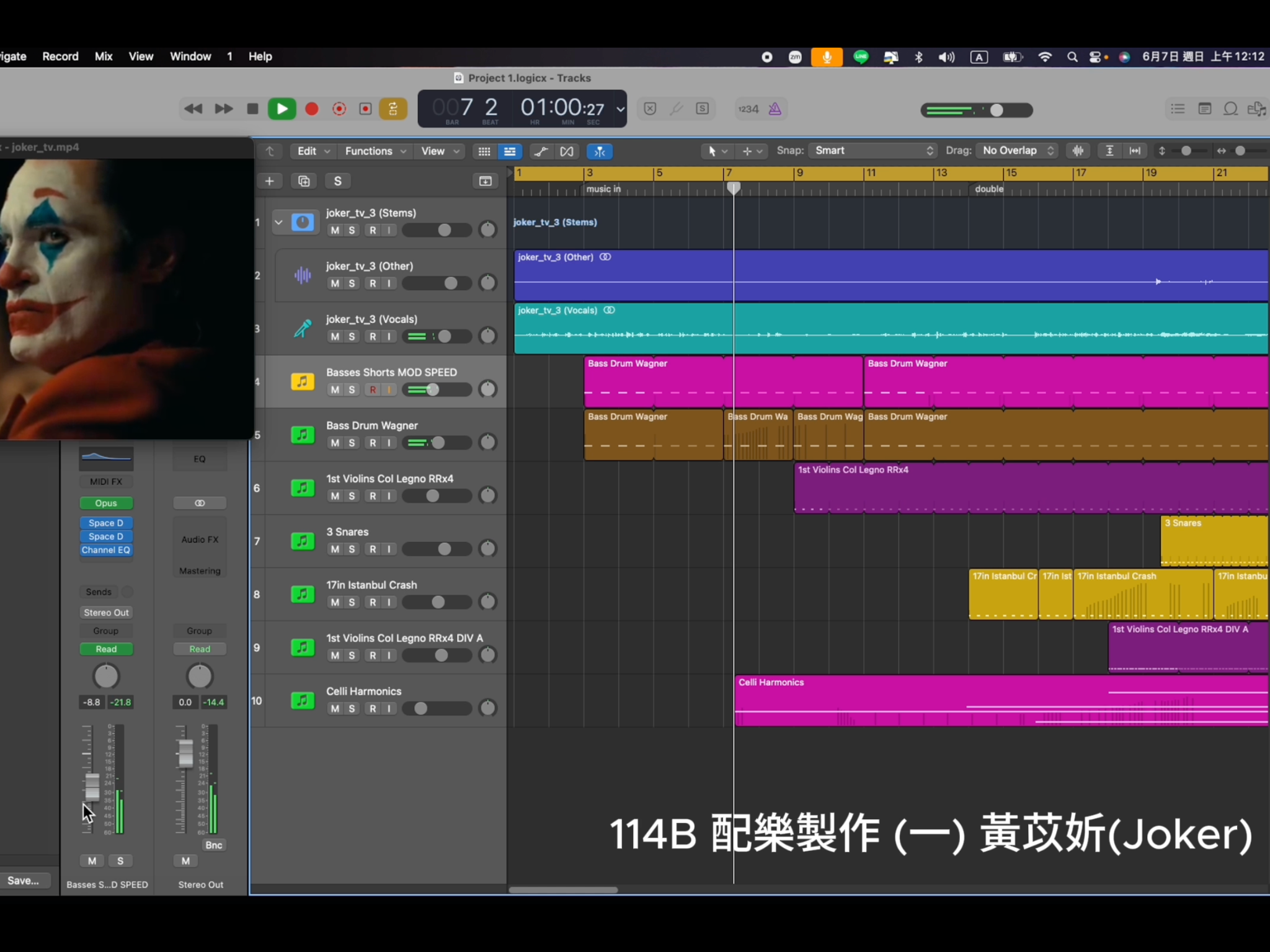
Task: Click the Global Tracks show/hide icon
Action: (x=486, y=181)
